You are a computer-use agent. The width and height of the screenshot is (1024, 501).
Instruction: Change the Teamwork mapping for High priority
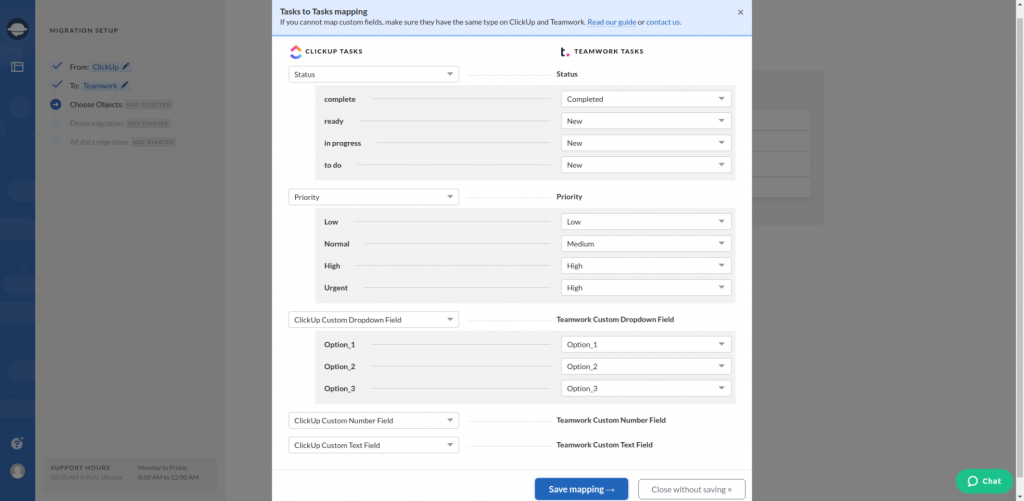tap(646, 266)
